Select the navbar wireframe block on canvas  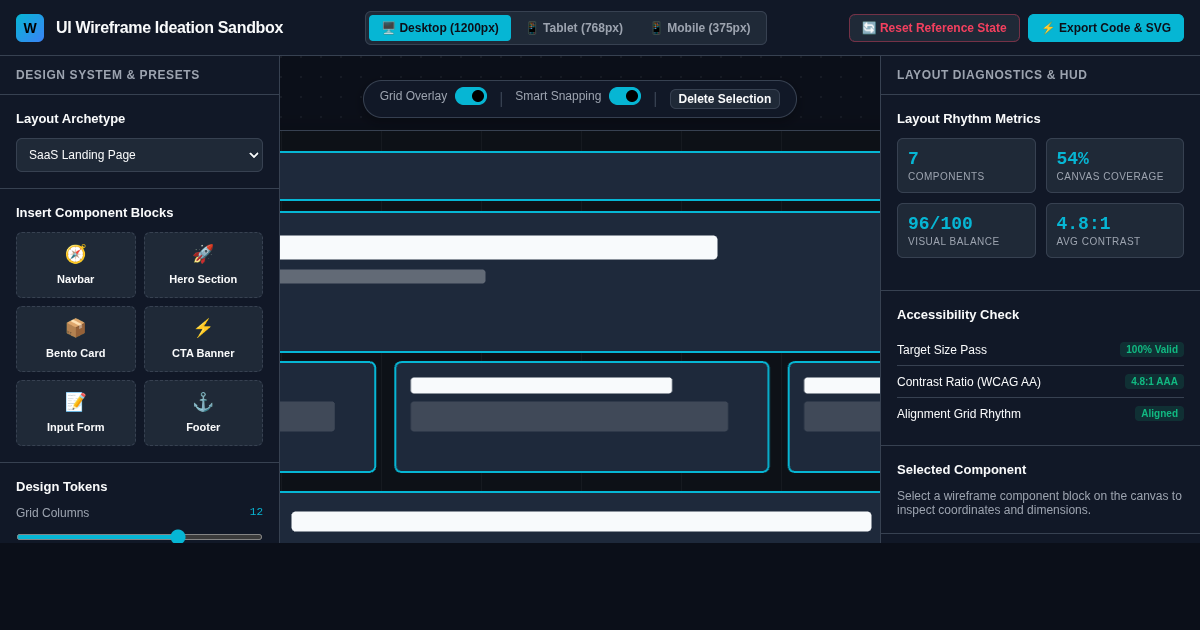pos(580,176)
